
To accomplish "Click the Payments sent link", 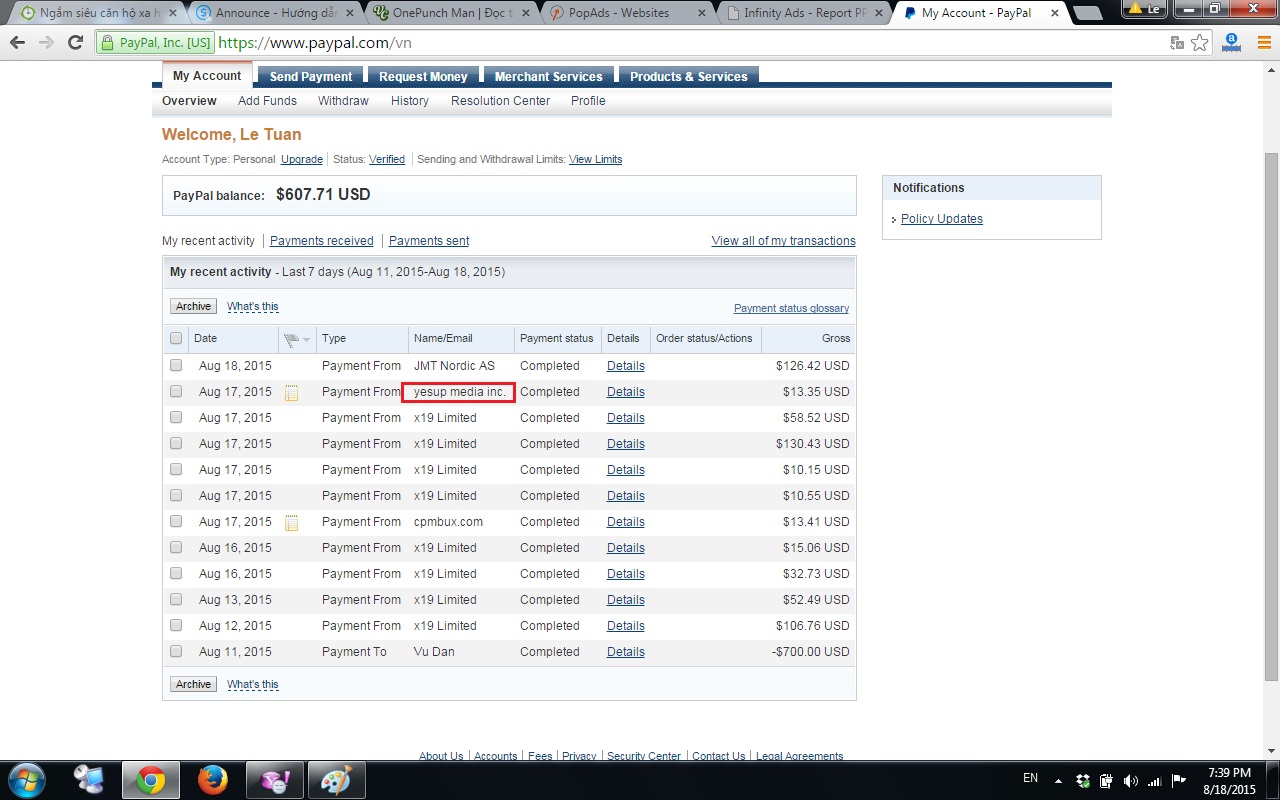I will [x=429, y=241].
